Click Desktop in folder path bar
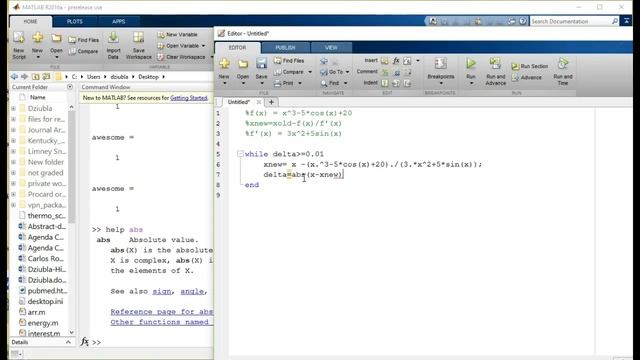This screenshot has width=640, height=360. coord(148,77)
